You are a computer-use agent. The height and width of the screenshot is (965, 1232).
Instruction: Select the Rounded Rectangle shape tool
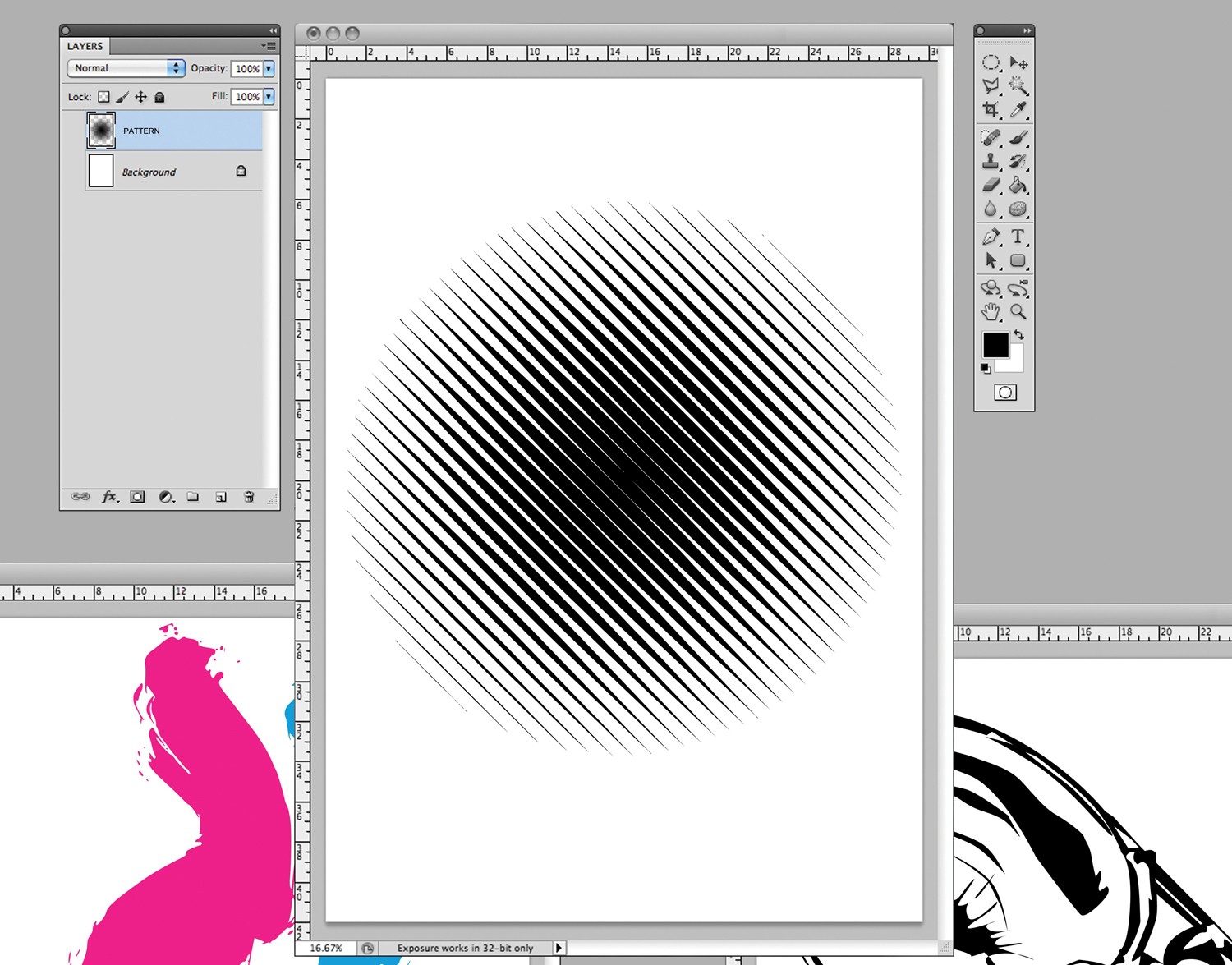(1018, 260)
